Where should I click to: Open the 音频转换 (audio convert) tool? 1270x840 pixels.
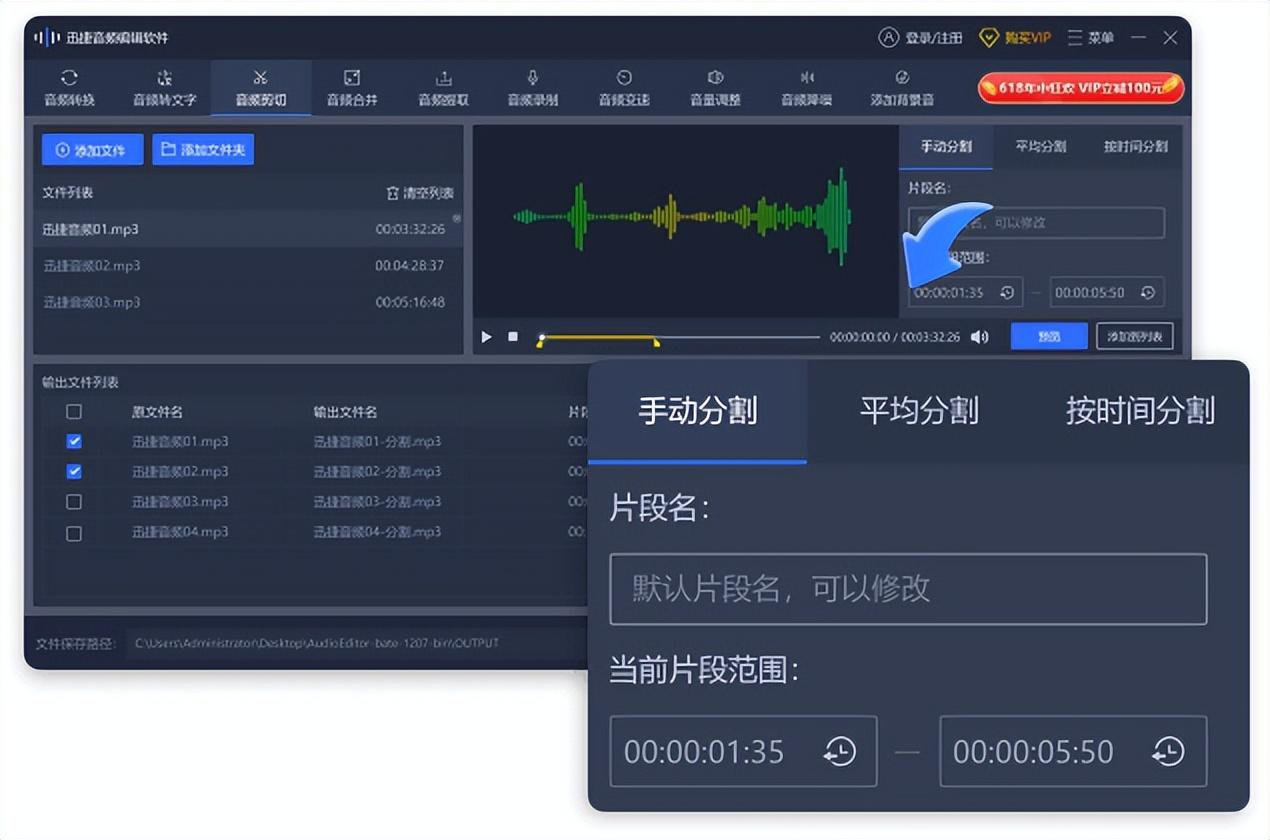click(x=69, y=88)
